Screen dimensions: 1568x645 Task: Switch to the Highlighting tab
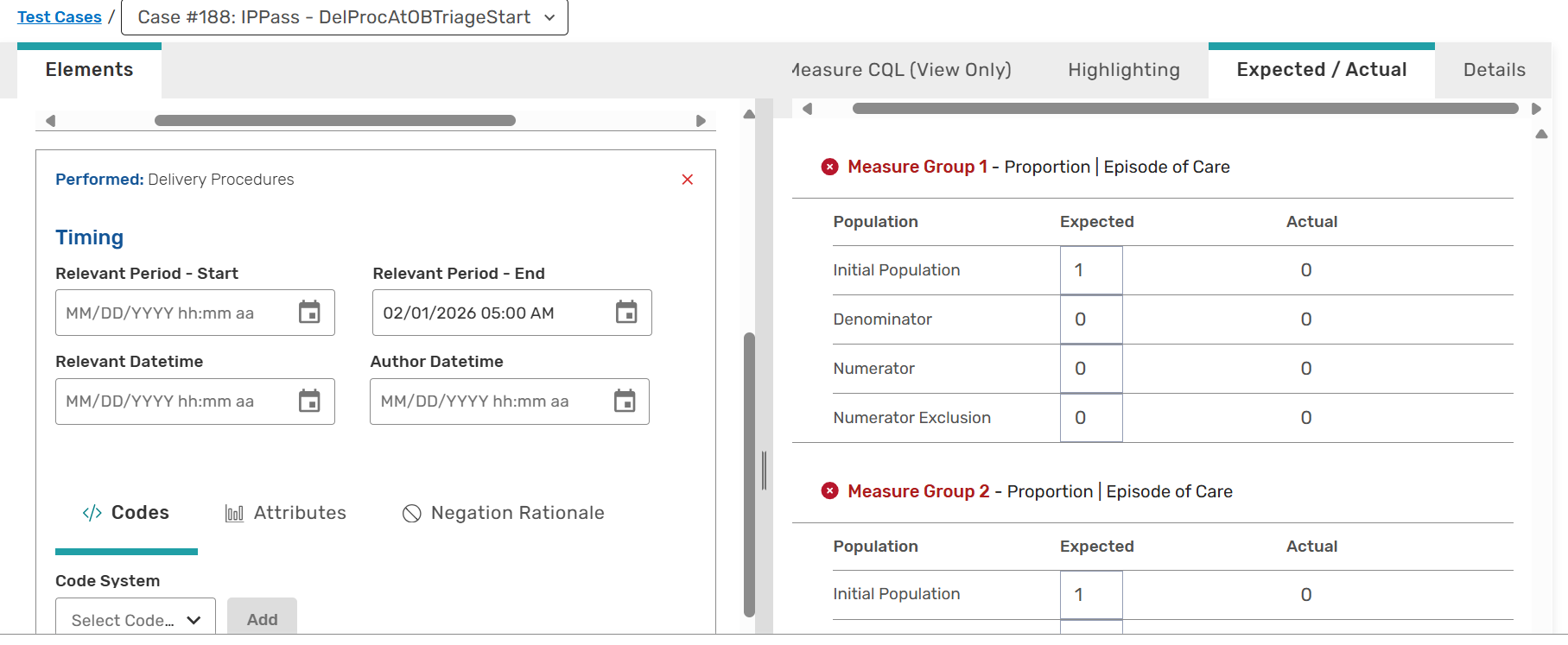(1123, 70)
